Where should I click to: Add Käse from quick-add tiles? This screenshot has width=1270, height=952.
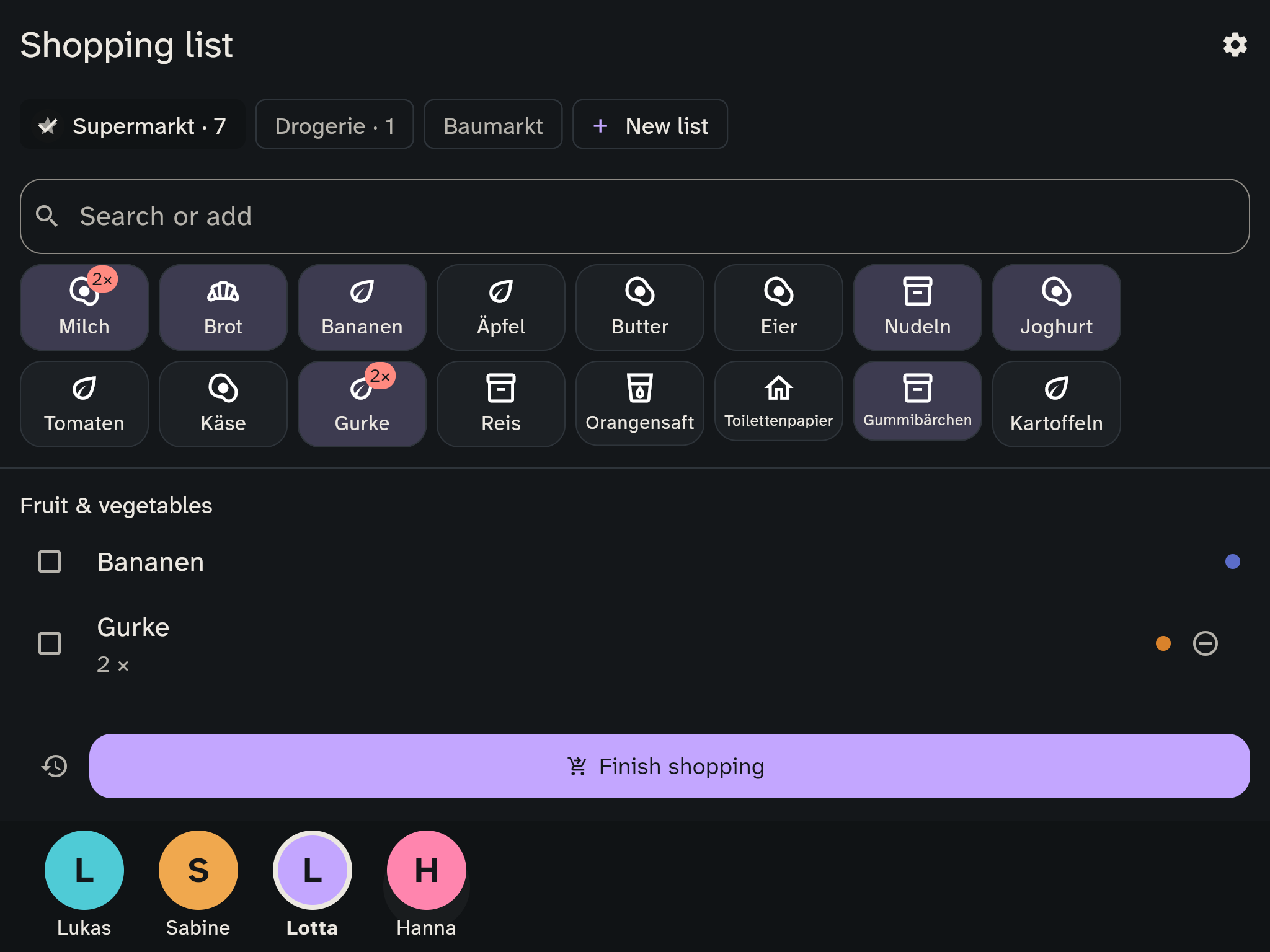223,404
